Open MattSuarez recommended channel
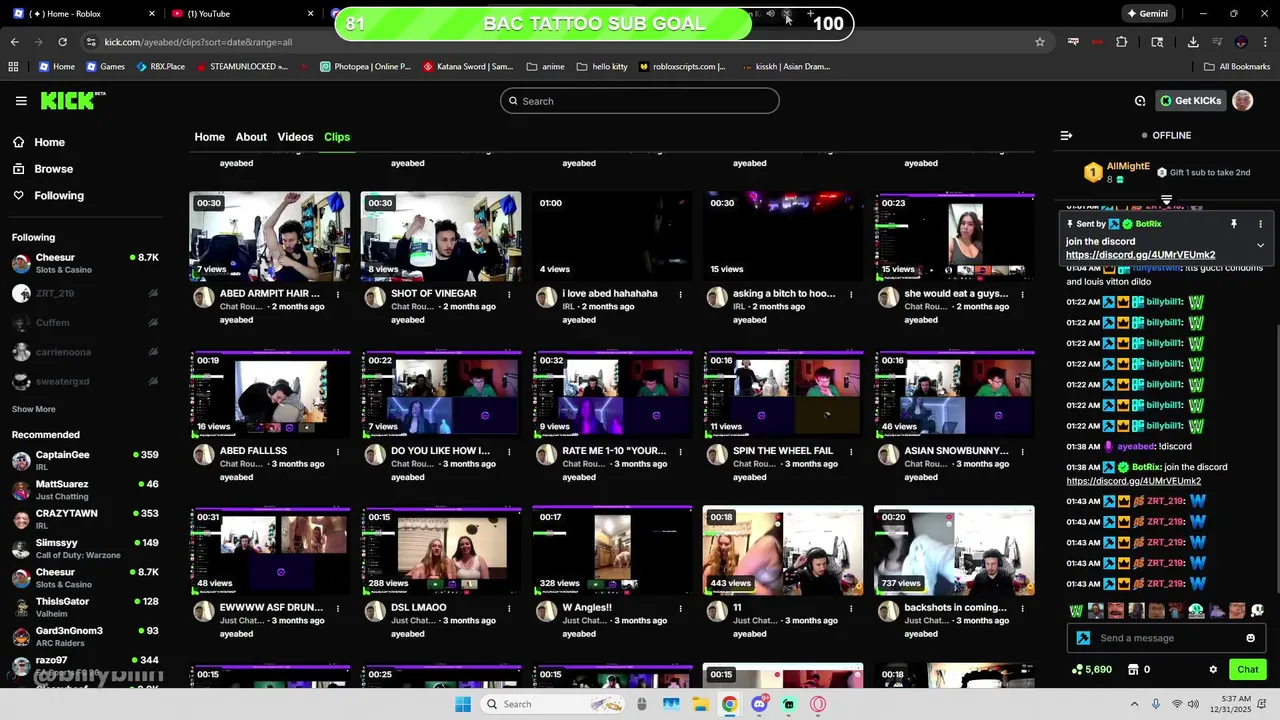1280x720 pixels. click(x=85, y=490)
